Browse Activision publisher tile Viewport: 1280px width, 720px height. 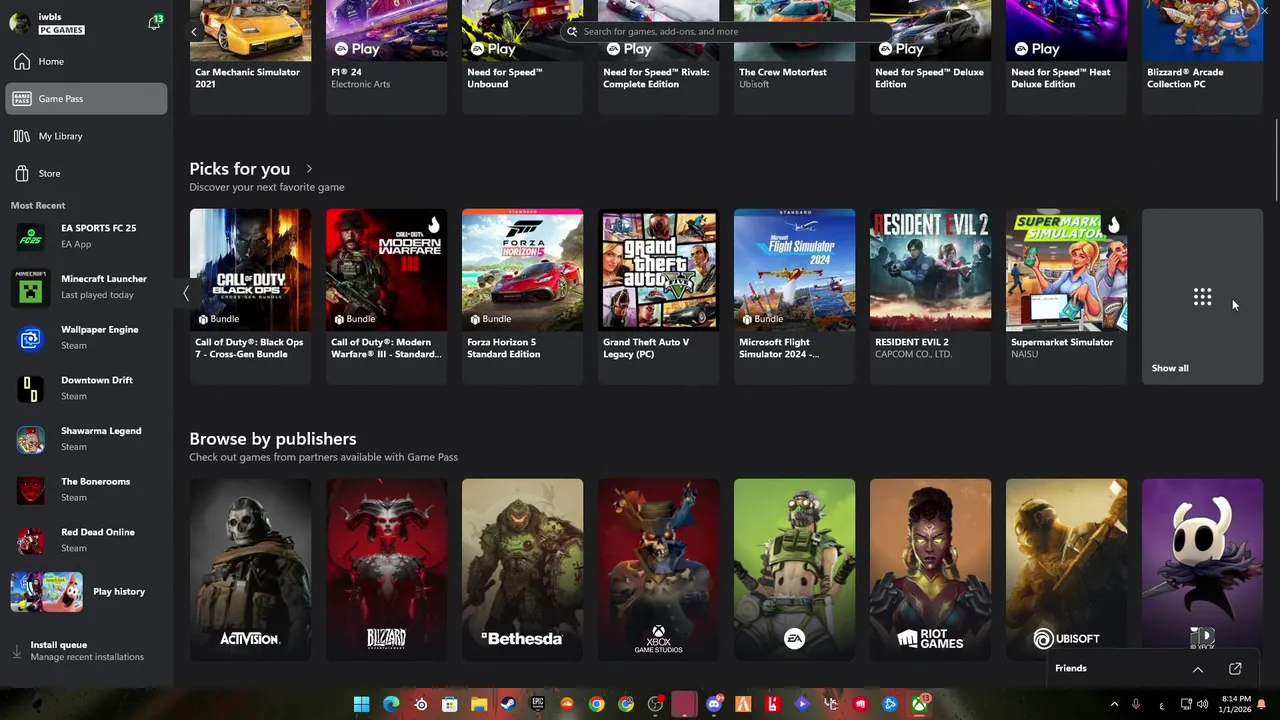[250, 569]
